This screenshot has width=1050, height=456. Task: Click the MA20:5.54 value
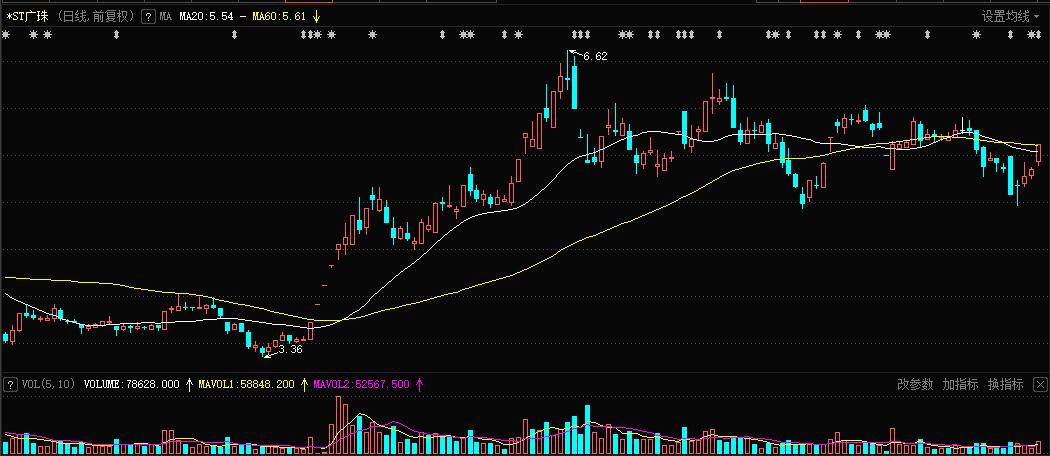206,16
